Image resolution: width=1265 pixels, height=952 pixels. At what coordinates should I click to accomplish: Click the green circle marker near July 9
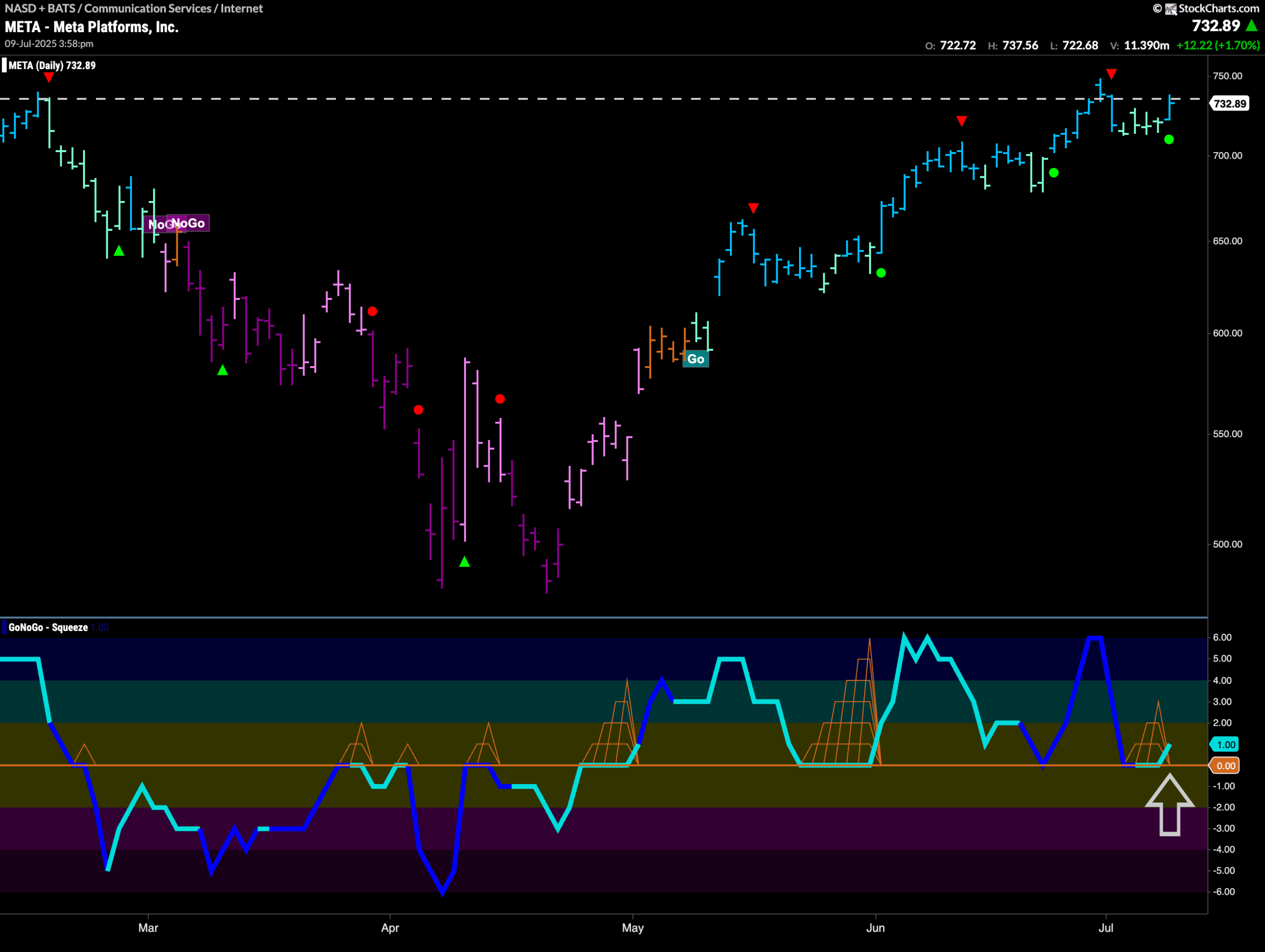[1169, 139]
